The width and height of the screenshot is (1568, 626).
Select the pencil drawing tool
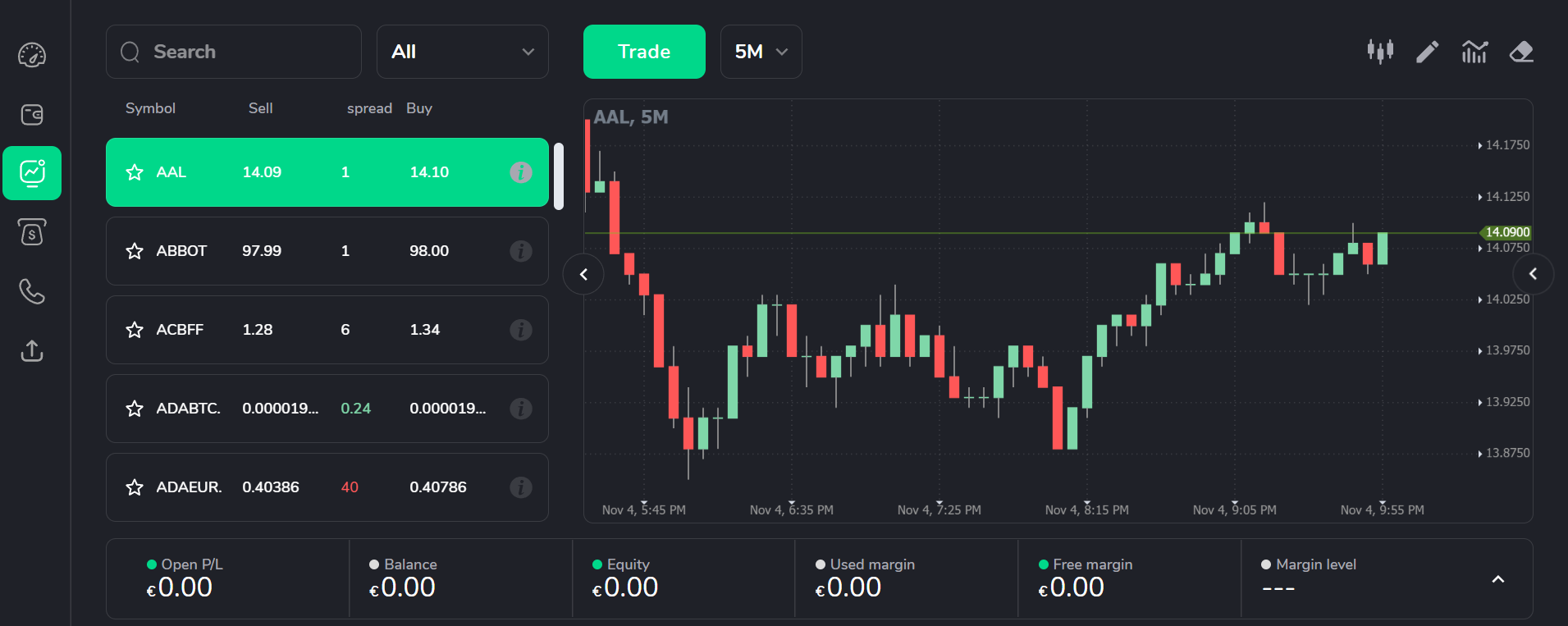[1428, 52]
